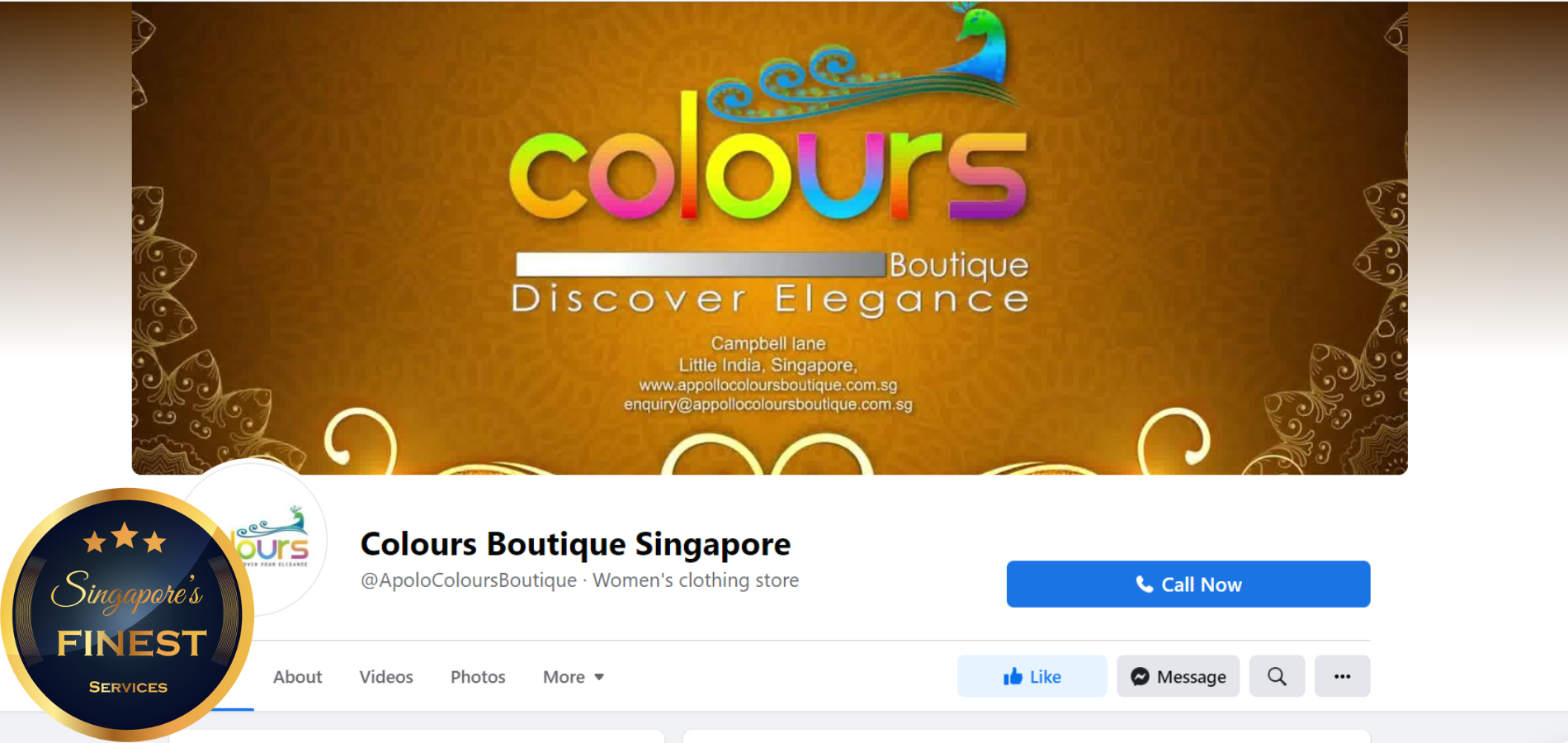
Task: Send a message via Message button
Action: [x=1178, y=676]
